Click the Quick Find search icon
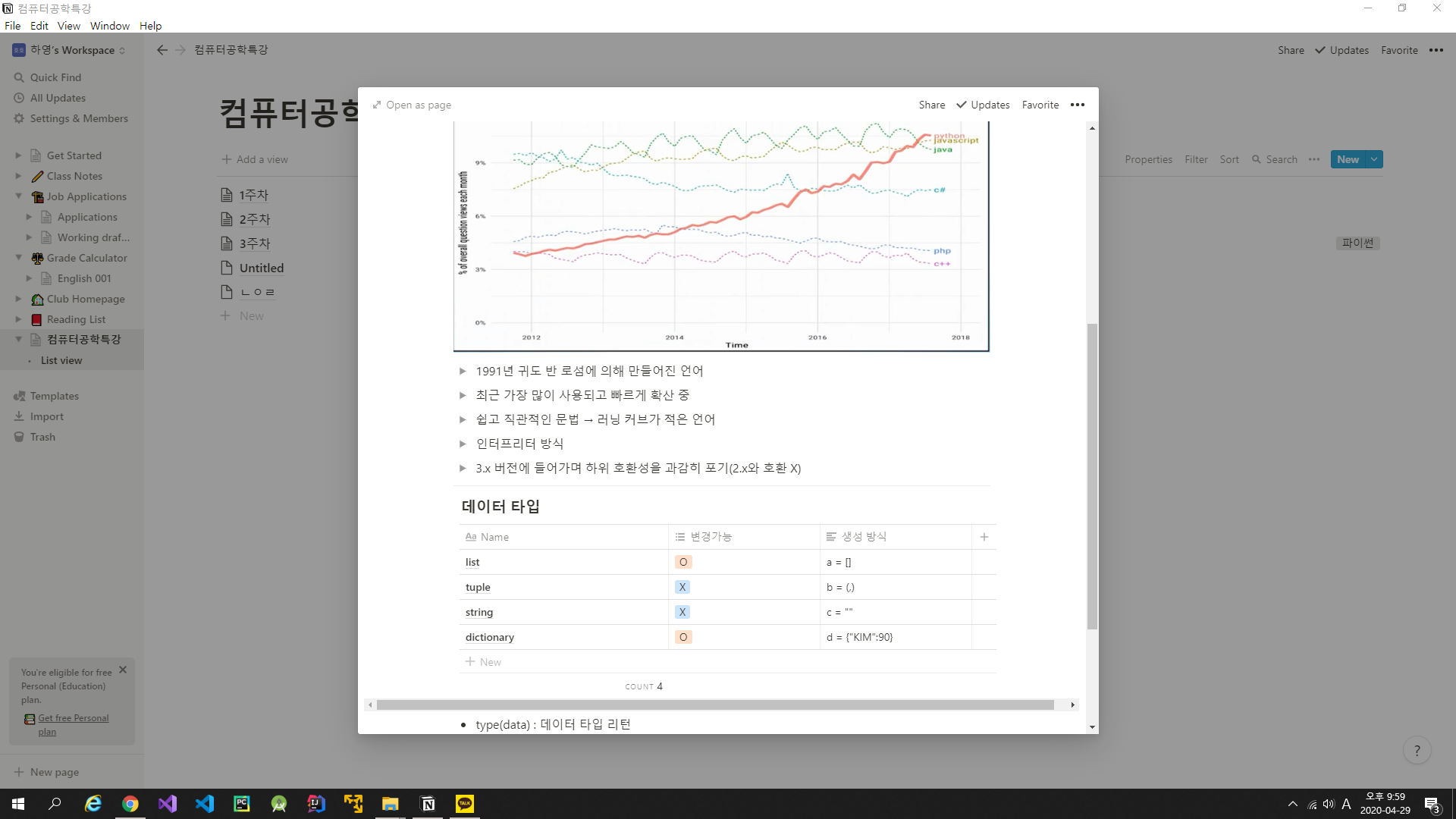 (19, 77)
